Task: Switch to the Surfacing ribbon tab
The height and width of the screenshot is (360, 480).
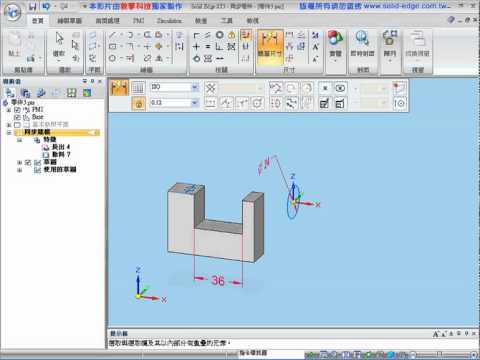Action: (x=108, y=20)
